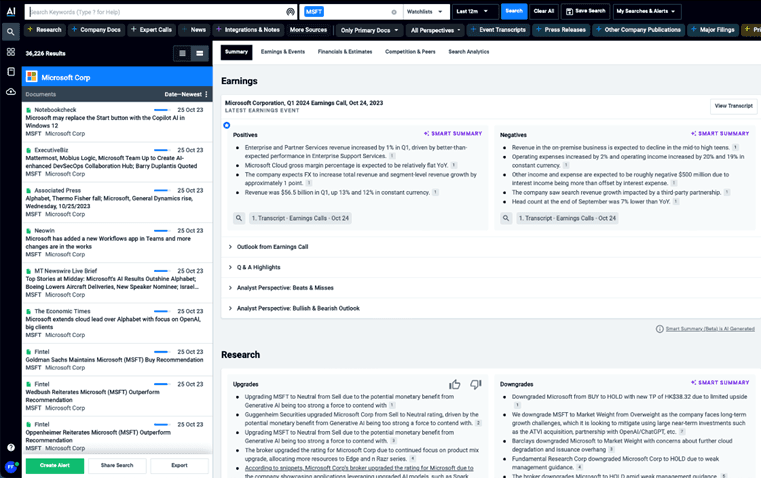This screenshot has width=761, height=478.
Task: Click thumbs up on Upgrades summary
Action: pyautogui.click(x=454, y=384)
